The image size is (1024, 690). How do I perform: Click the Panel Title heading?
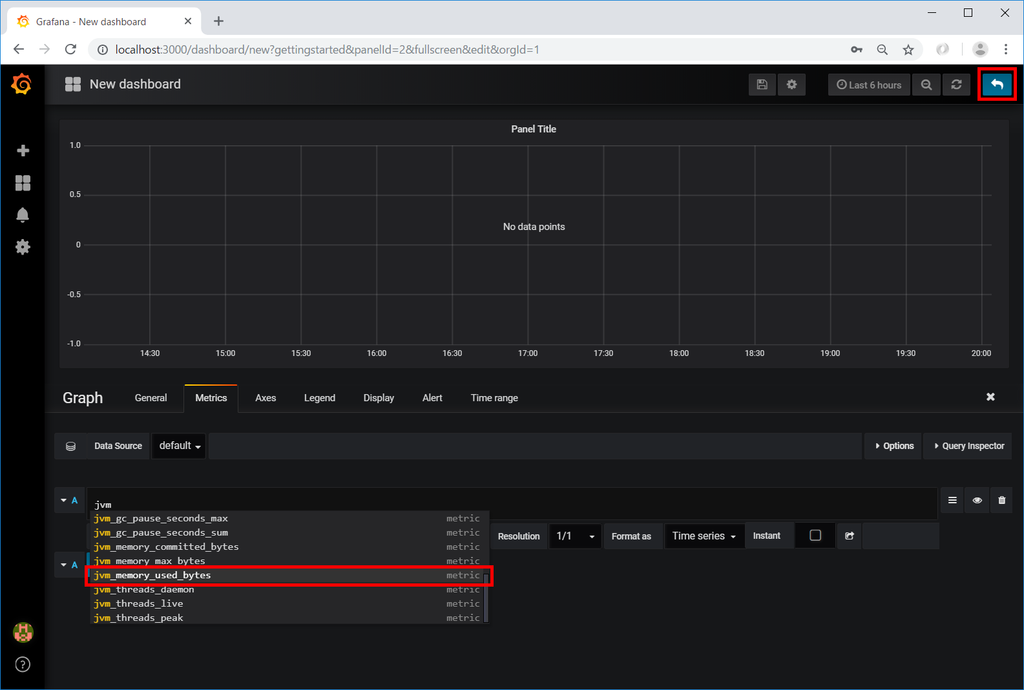coord(534,129)
